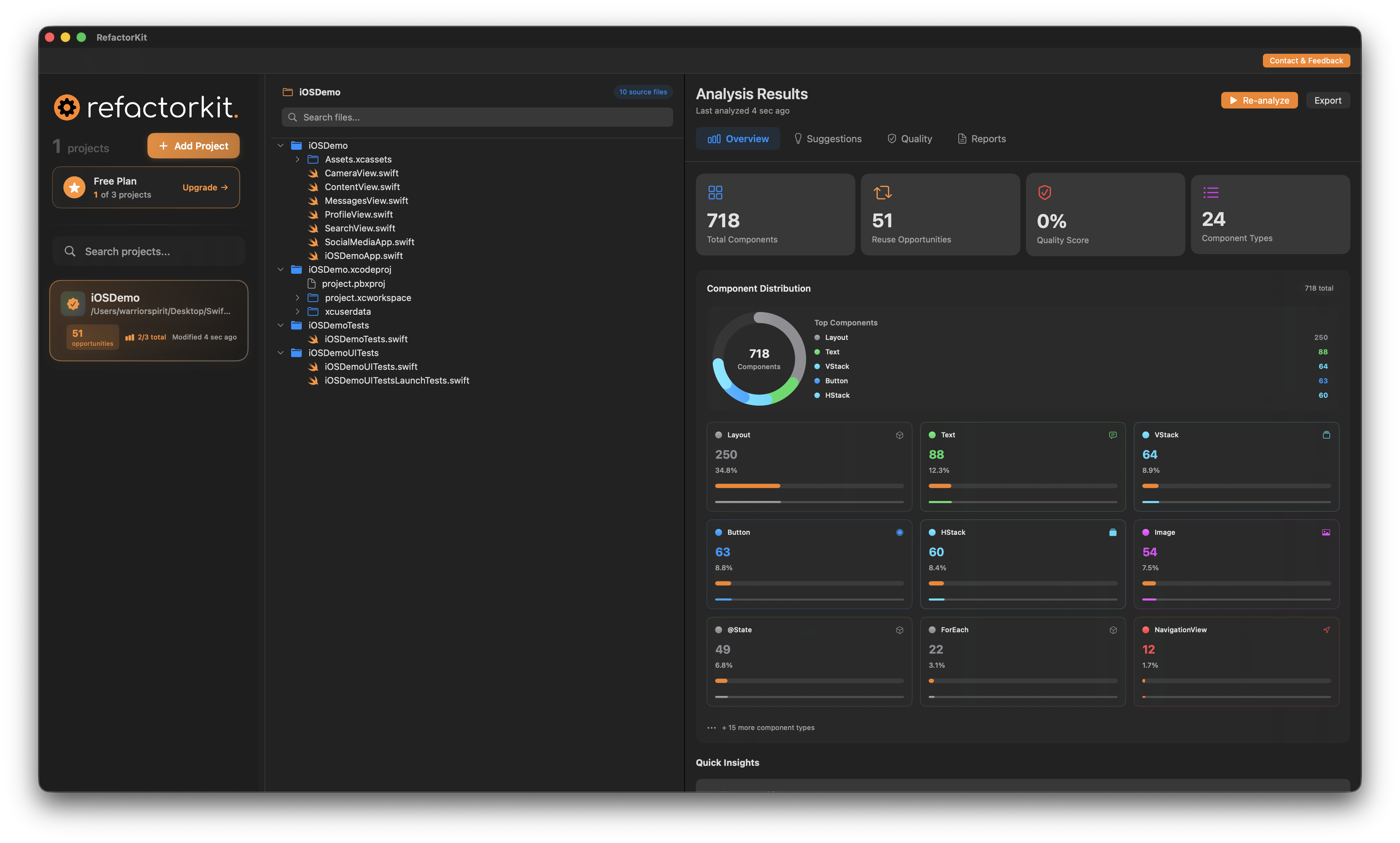This screenshot has width=1400, height=843.
Task: Click the cube icon on Layout card
Action: tap(899, 435)
